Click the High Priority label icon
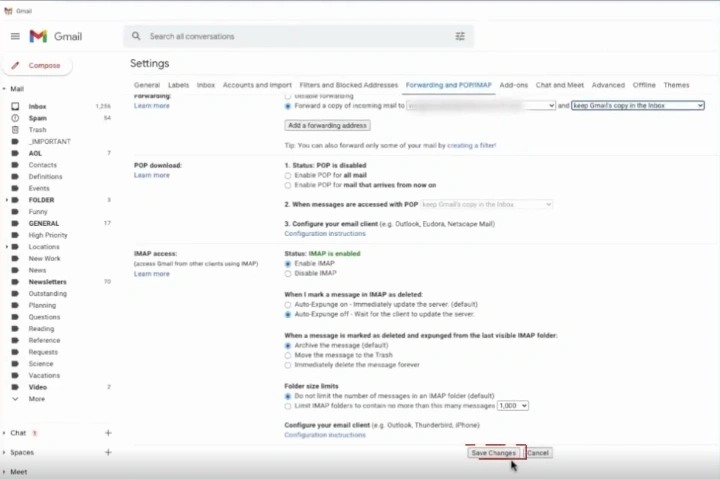 tap(15, 235)
